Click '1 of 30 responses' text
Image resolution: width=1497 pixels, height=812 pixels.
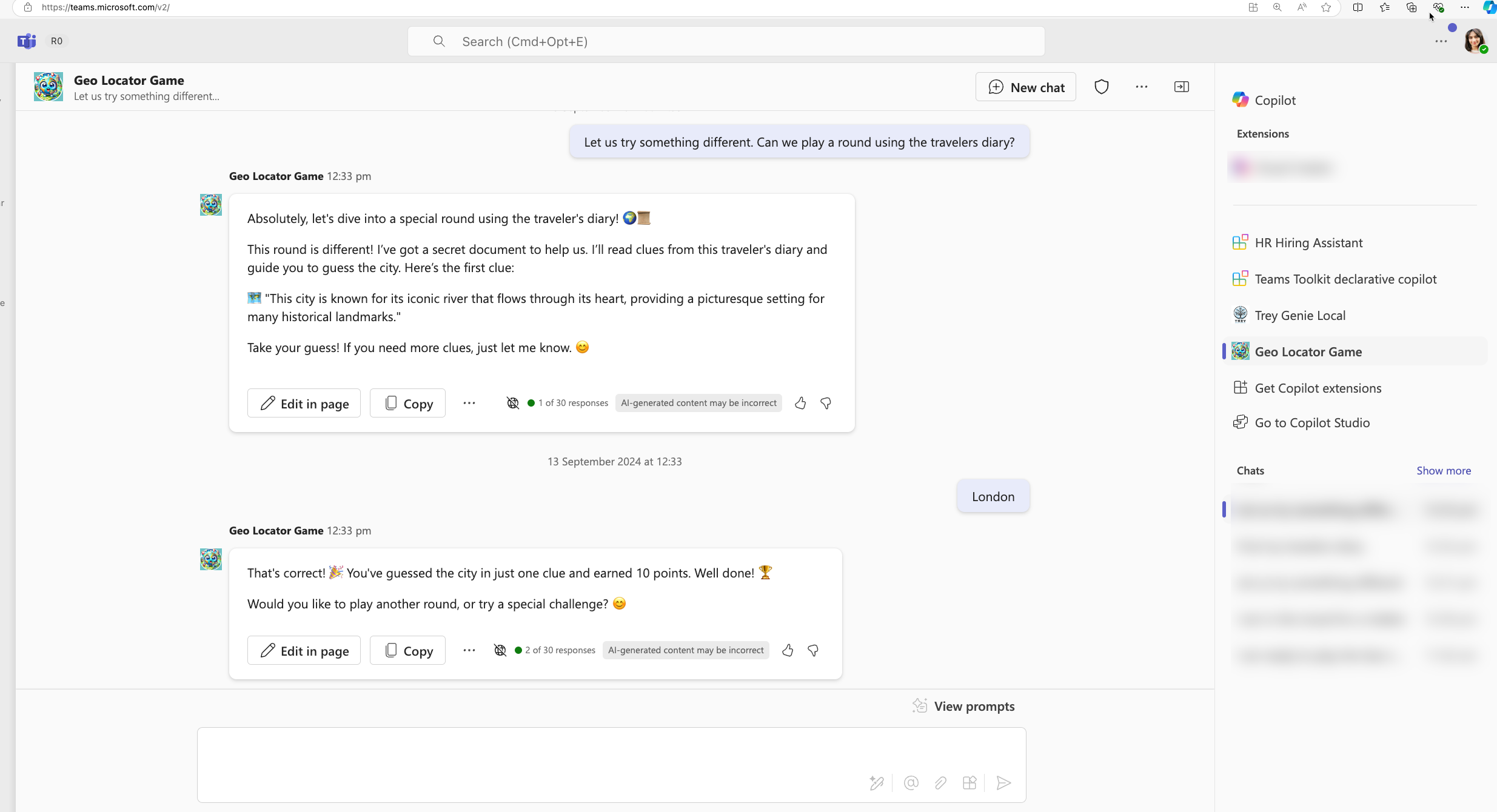pyautogui.click(x=573, y=403)
